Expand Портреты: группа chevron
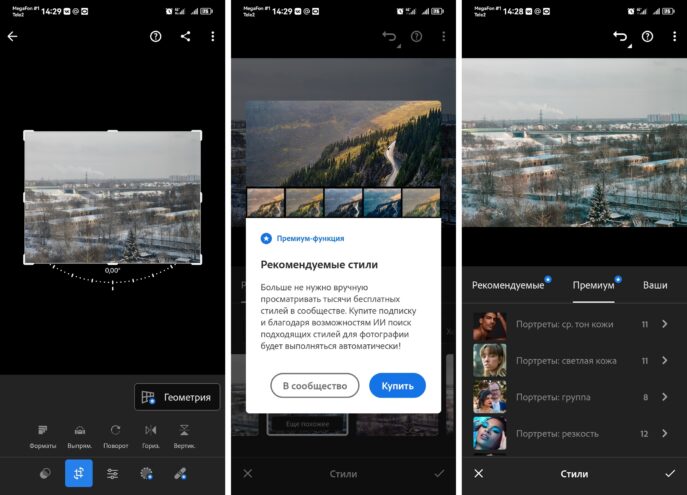 (665, 397)
